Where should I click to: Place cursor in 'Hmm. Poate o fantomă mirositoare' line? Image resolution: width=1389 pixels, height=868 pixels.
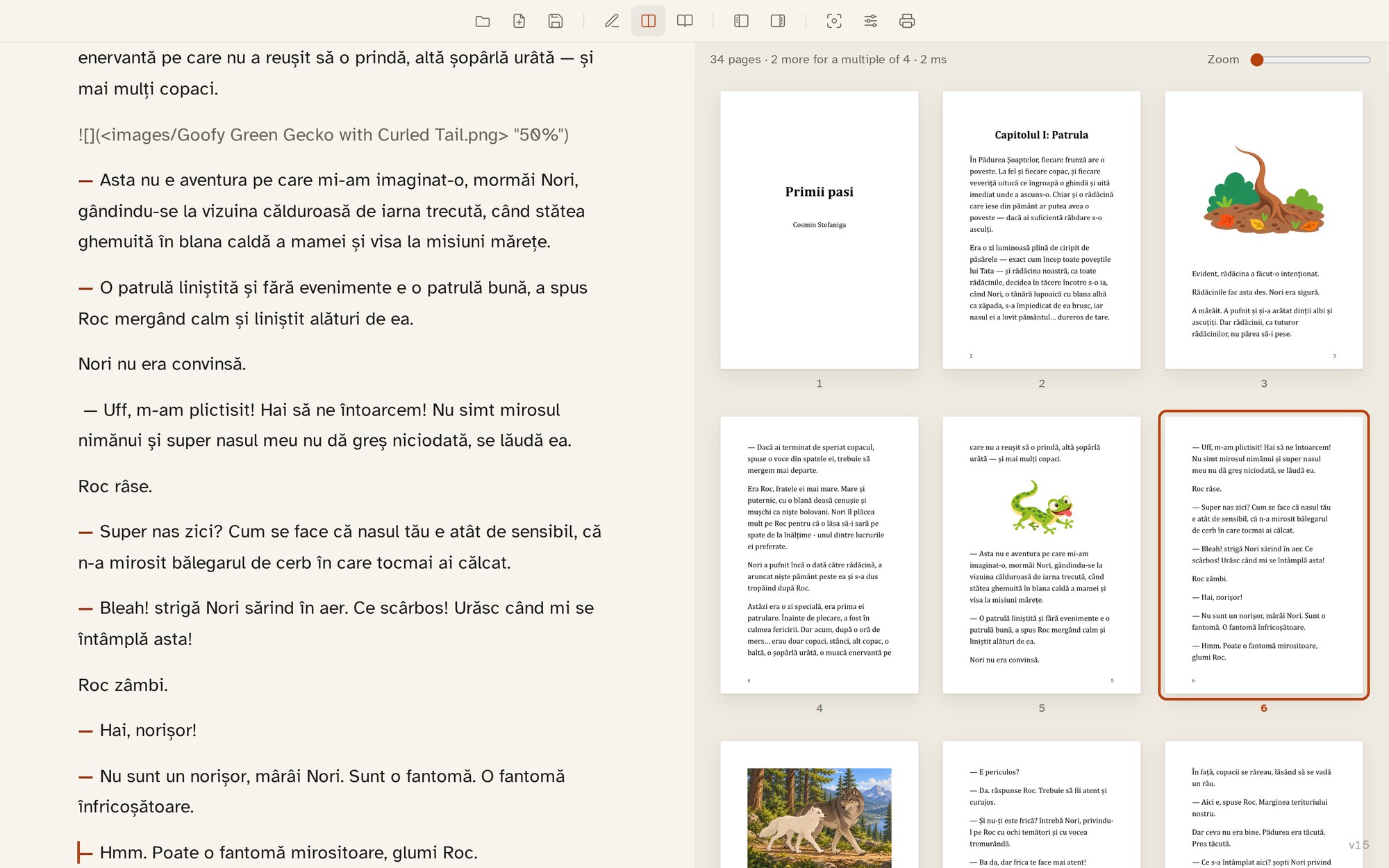(278, 852)
